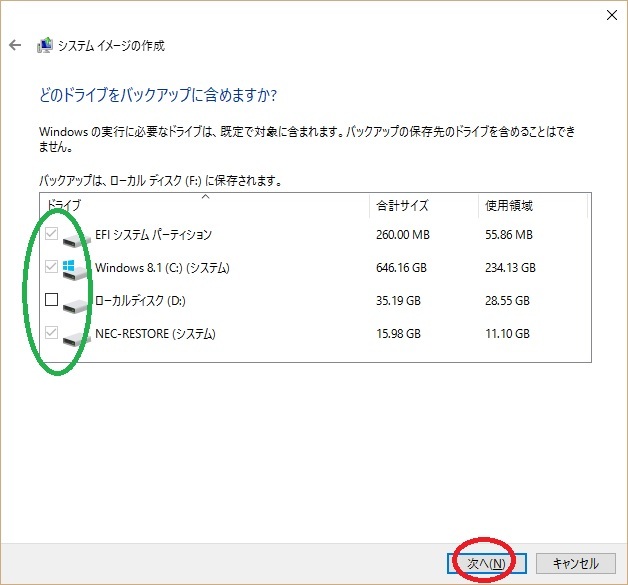This screenshot has height=585, width=628.
Task: Check the ローカルディスク (D:) checkbox
Action: pyautogui.click(x=51, y=299)
